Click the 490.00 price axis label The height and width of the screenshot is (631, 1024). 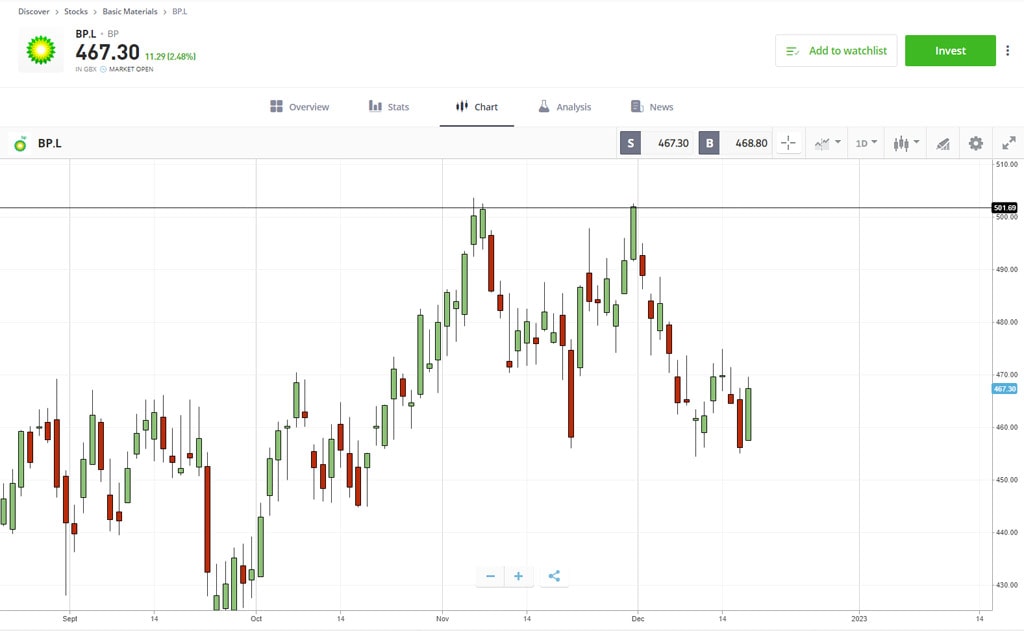point(1006,269)
